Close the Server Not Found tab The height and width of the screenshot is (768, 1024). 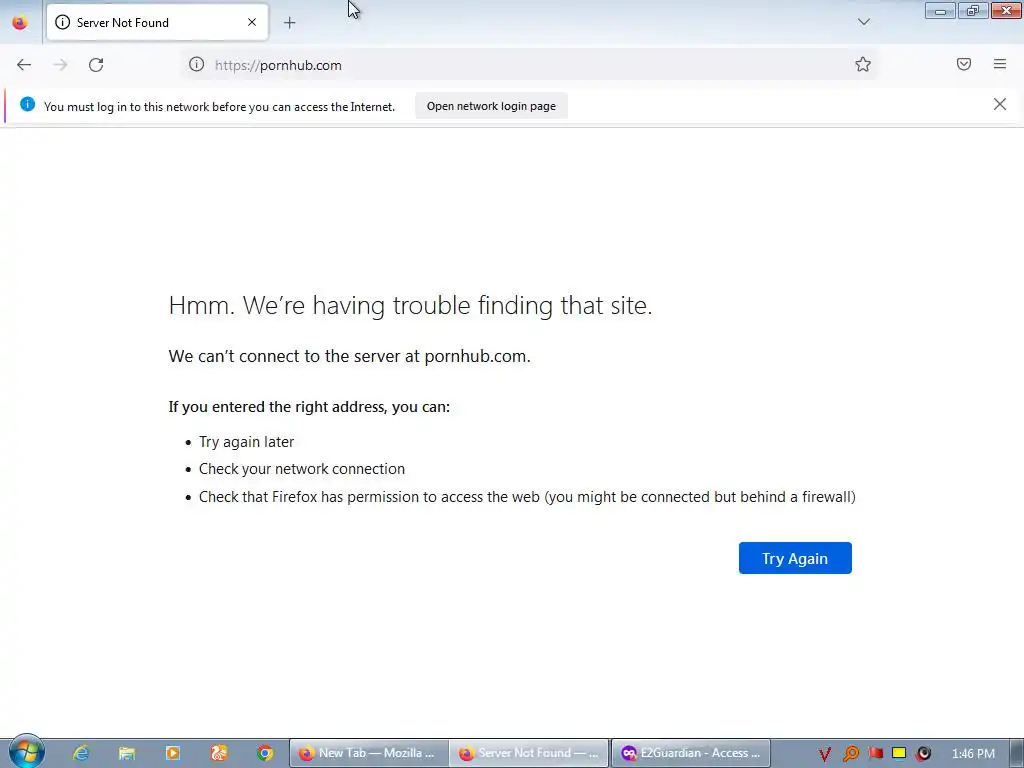point(252,22)
